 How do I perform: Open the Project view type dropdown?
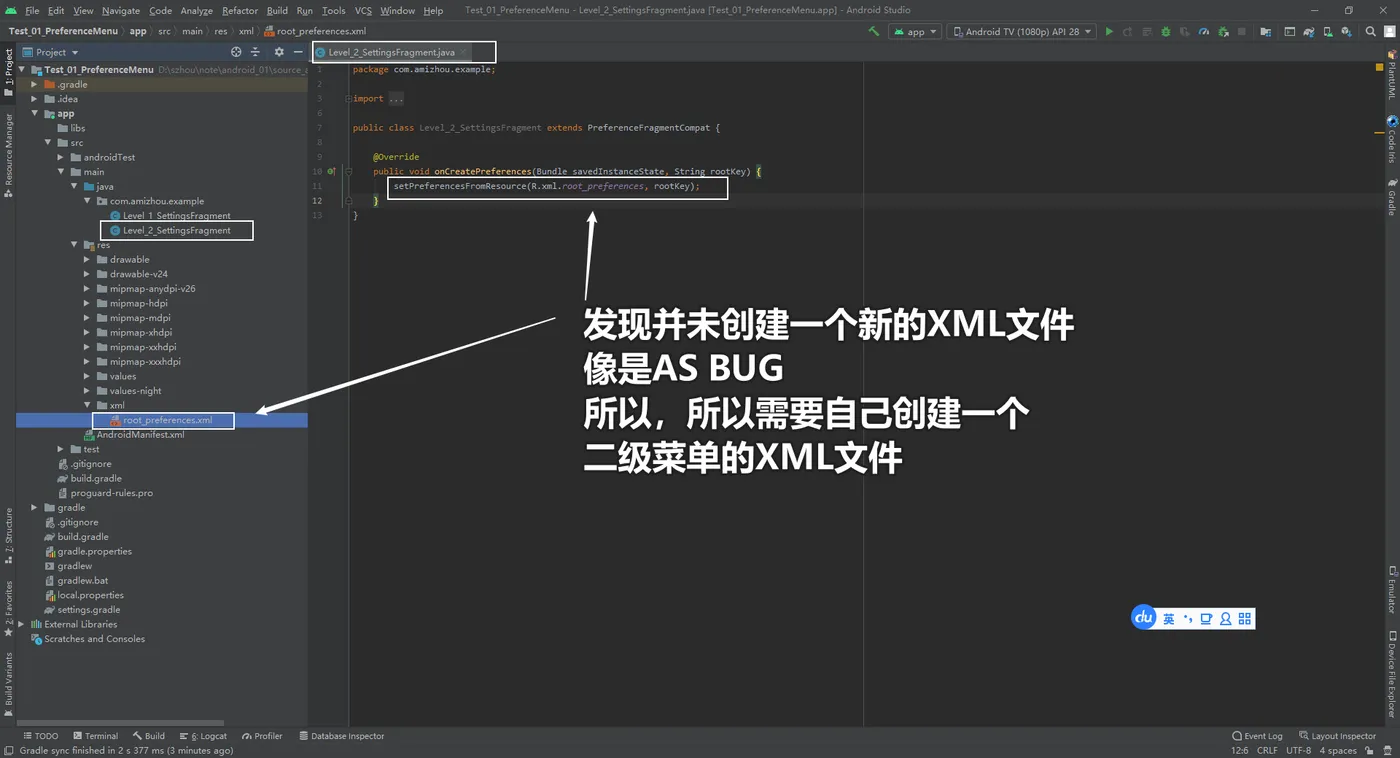(x=50, y=52)
